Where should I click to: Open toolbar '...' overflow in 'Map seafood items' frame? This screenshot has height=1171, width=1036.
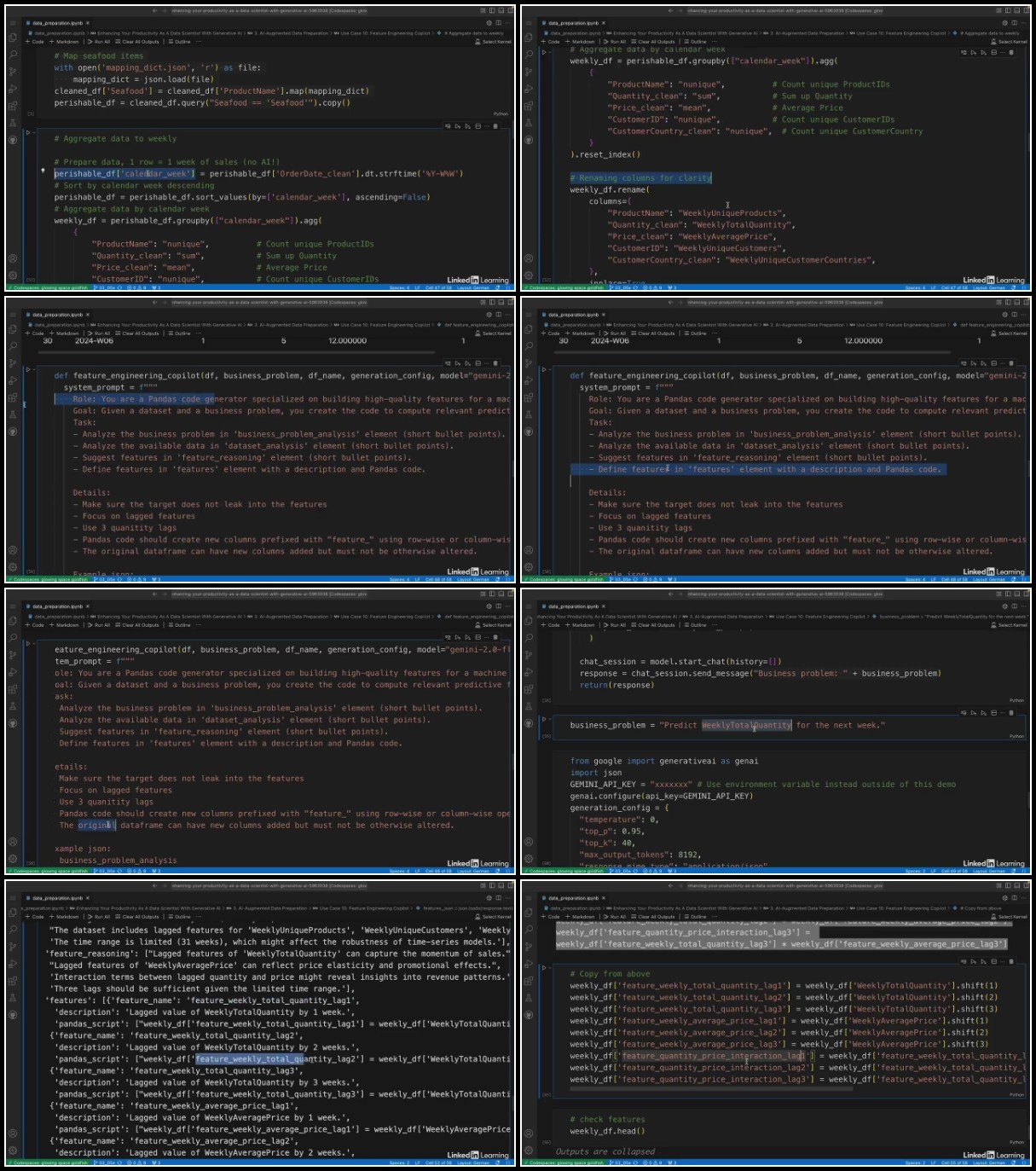tap(200, 42)
